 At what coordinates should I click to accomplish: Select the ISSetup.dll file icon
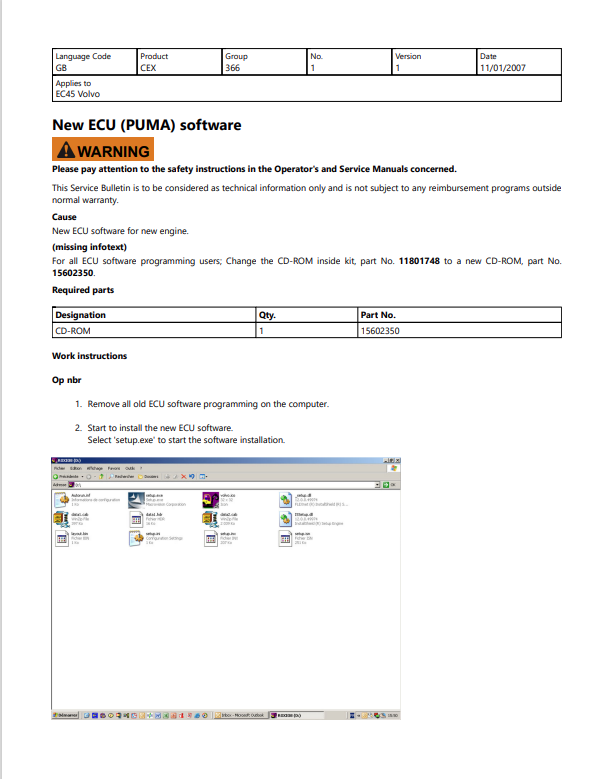click(x=285, y=519)
